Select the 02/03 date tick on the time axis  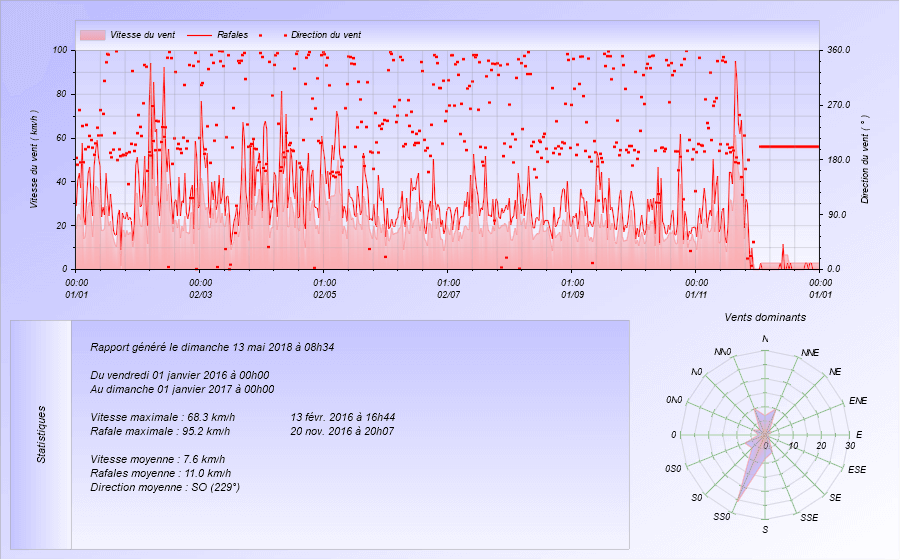coord(200,295)
